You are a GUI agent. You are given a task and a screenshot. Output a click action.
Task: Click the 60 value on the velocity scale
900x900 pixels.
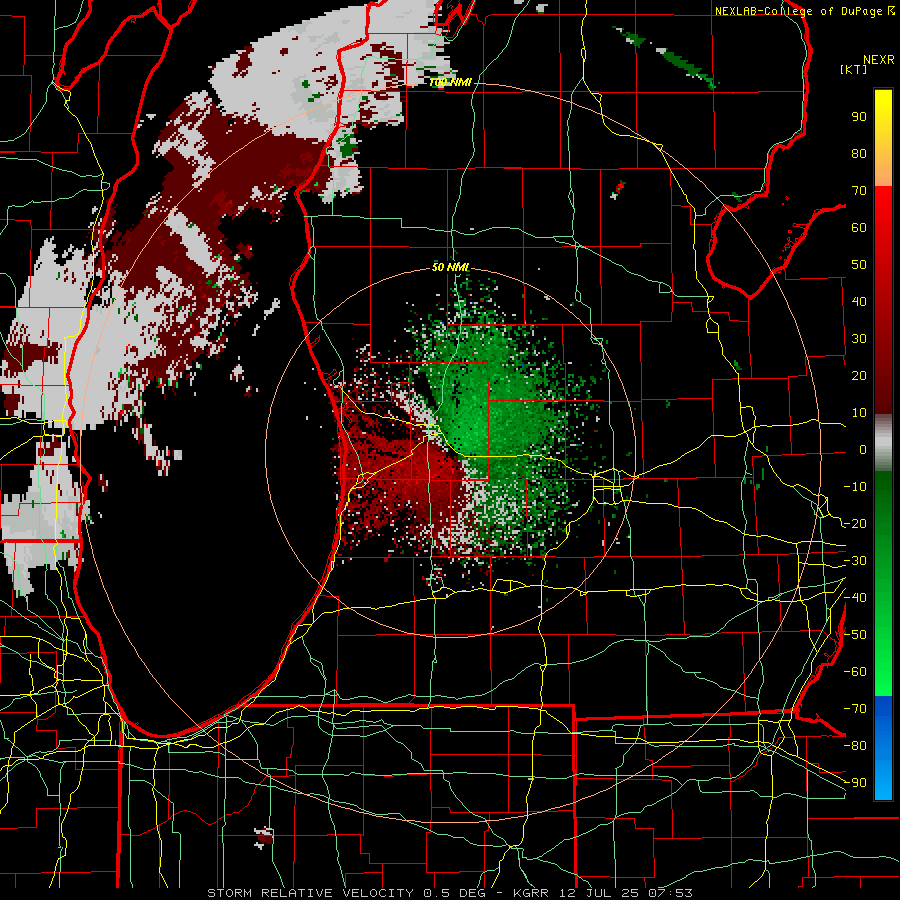click(859, 227)
